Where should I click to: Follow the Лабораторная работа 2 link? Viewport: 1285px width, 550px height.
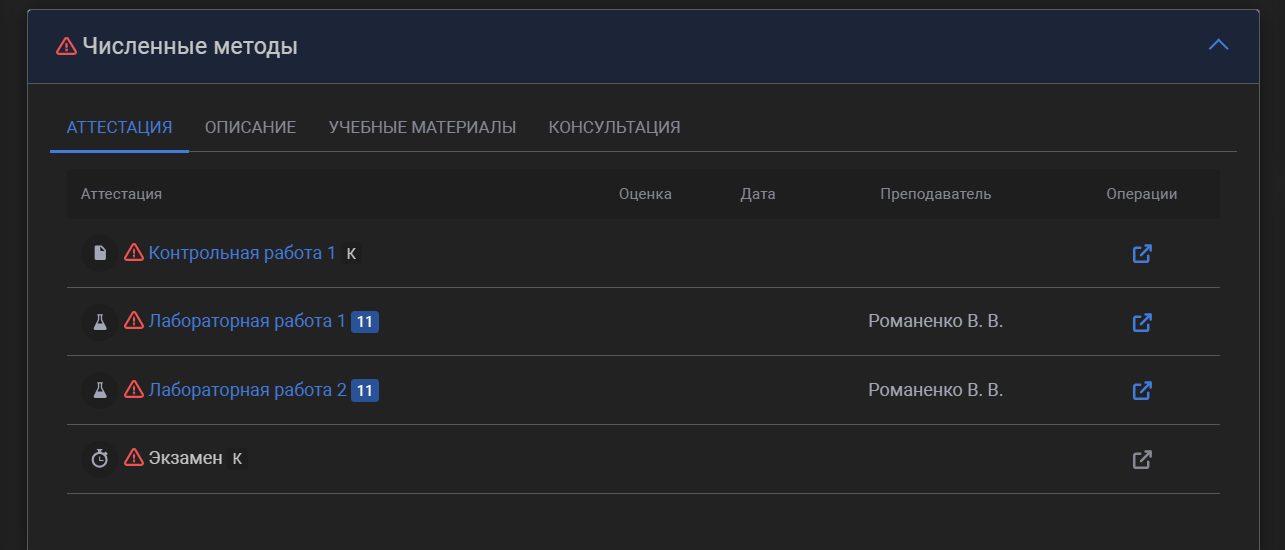pos(247,390)
